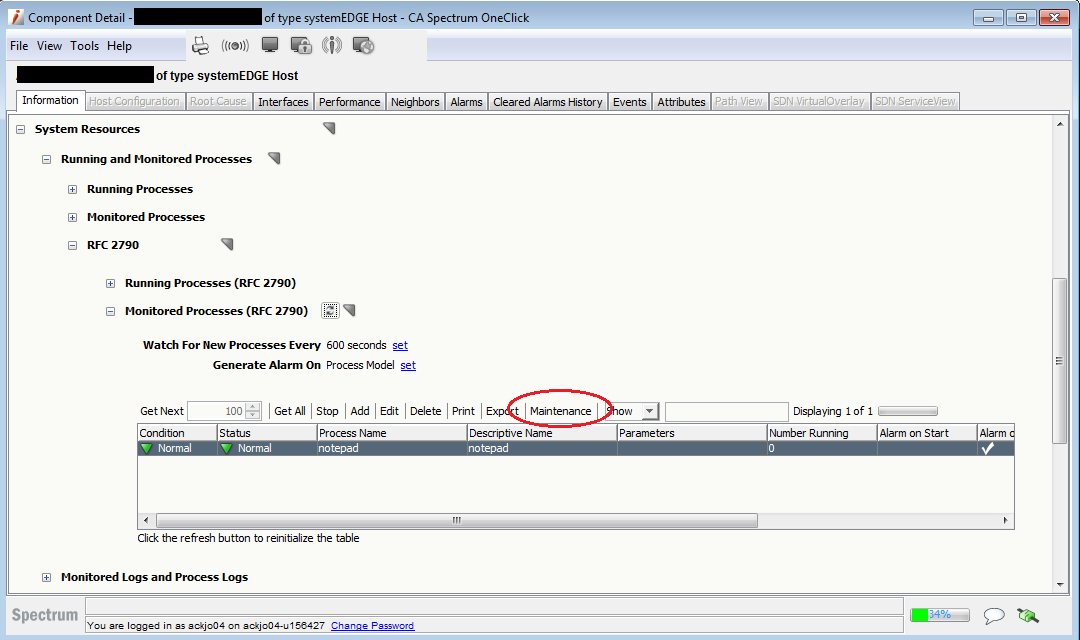Switch to the Interfaces tab

click(x=283, y=101)
